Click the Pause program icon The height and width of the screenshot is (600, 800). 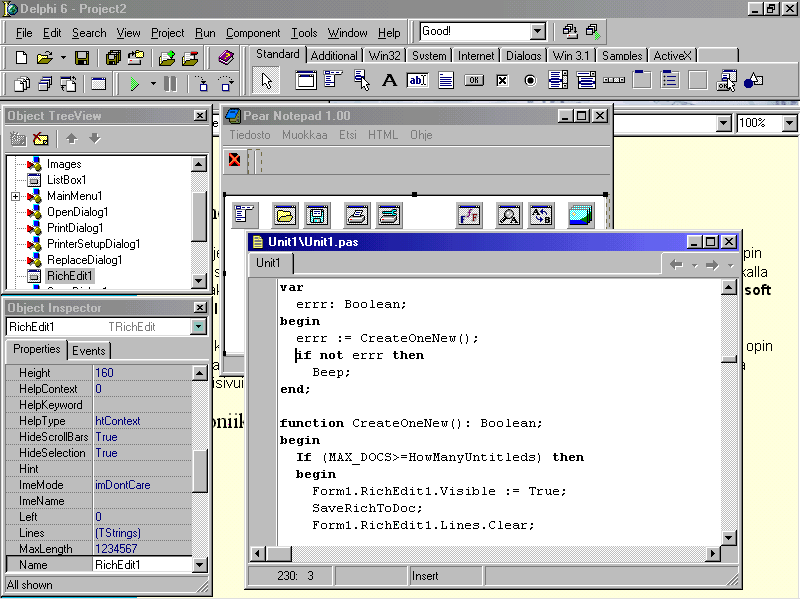pyautogui.click(x=170, y=83)
